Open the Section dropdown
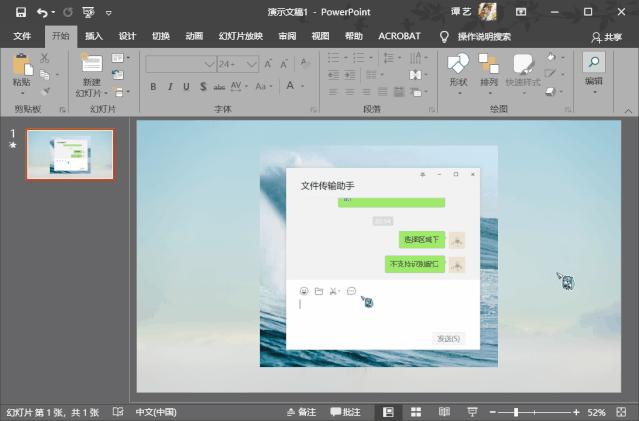 coord(121,92)
